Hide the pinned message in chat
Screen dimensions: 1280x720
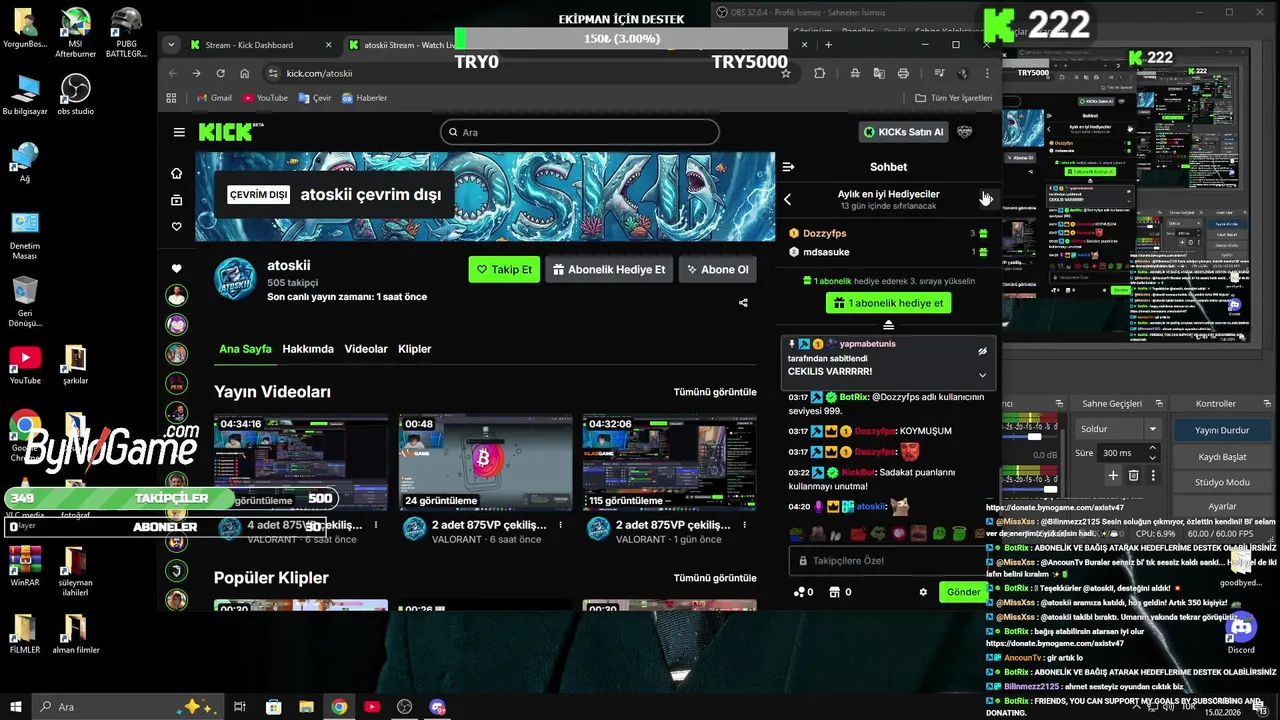pos(982,351)
